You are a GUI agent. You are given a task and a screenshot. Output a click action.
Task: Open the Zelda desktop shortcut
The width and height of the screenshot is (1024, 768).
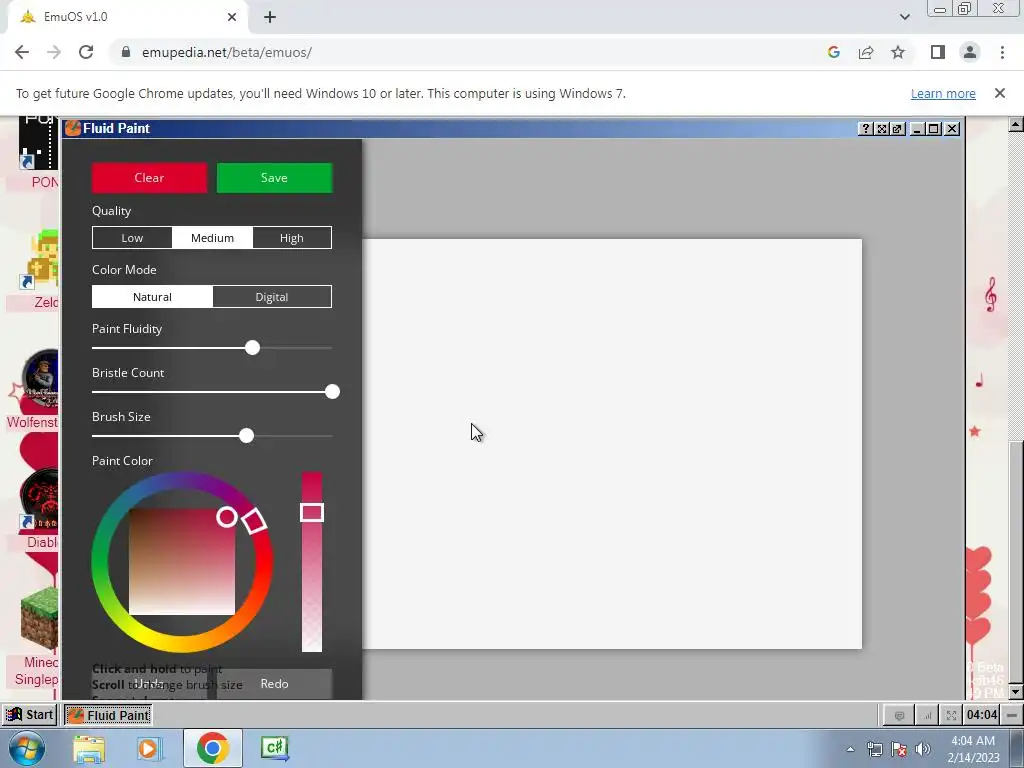click(40, 269)
